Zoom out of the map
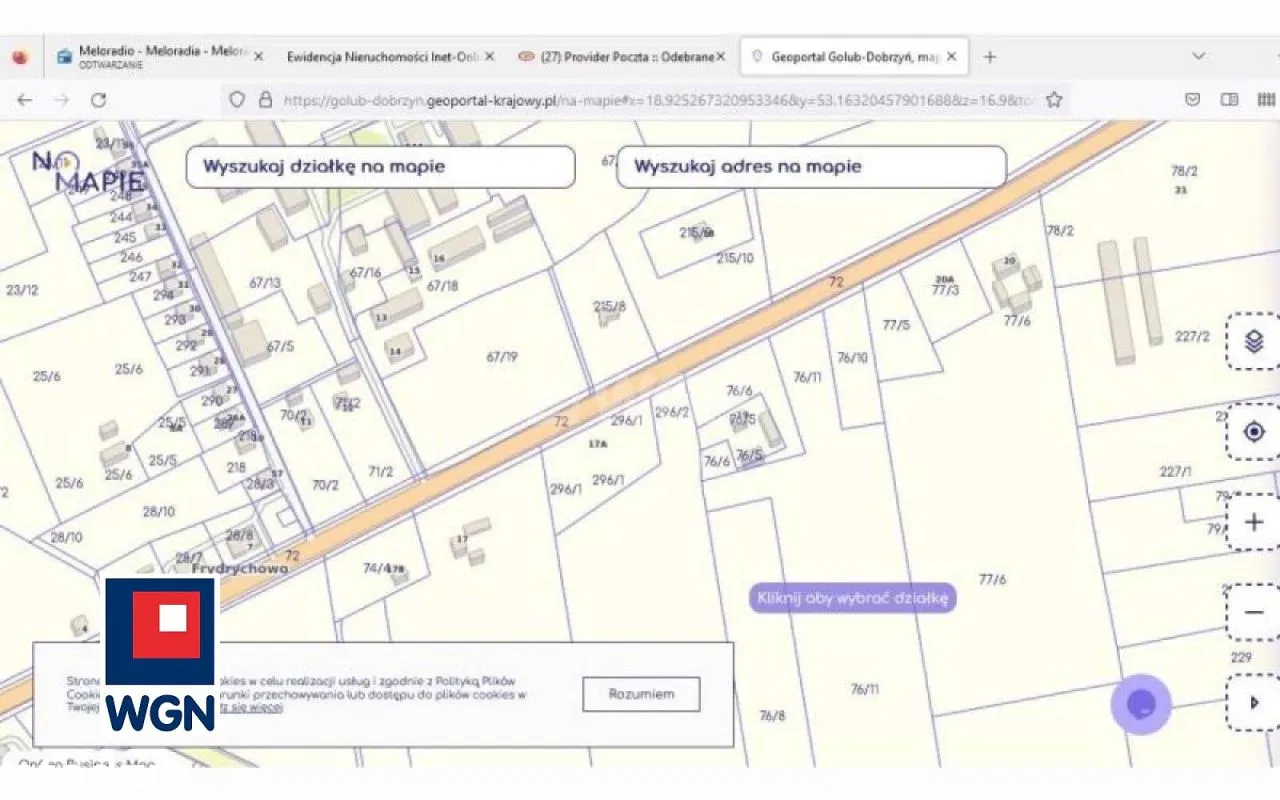Image resolution: width=1280 pixels, height=800 pixels. tap(1254, 612)
